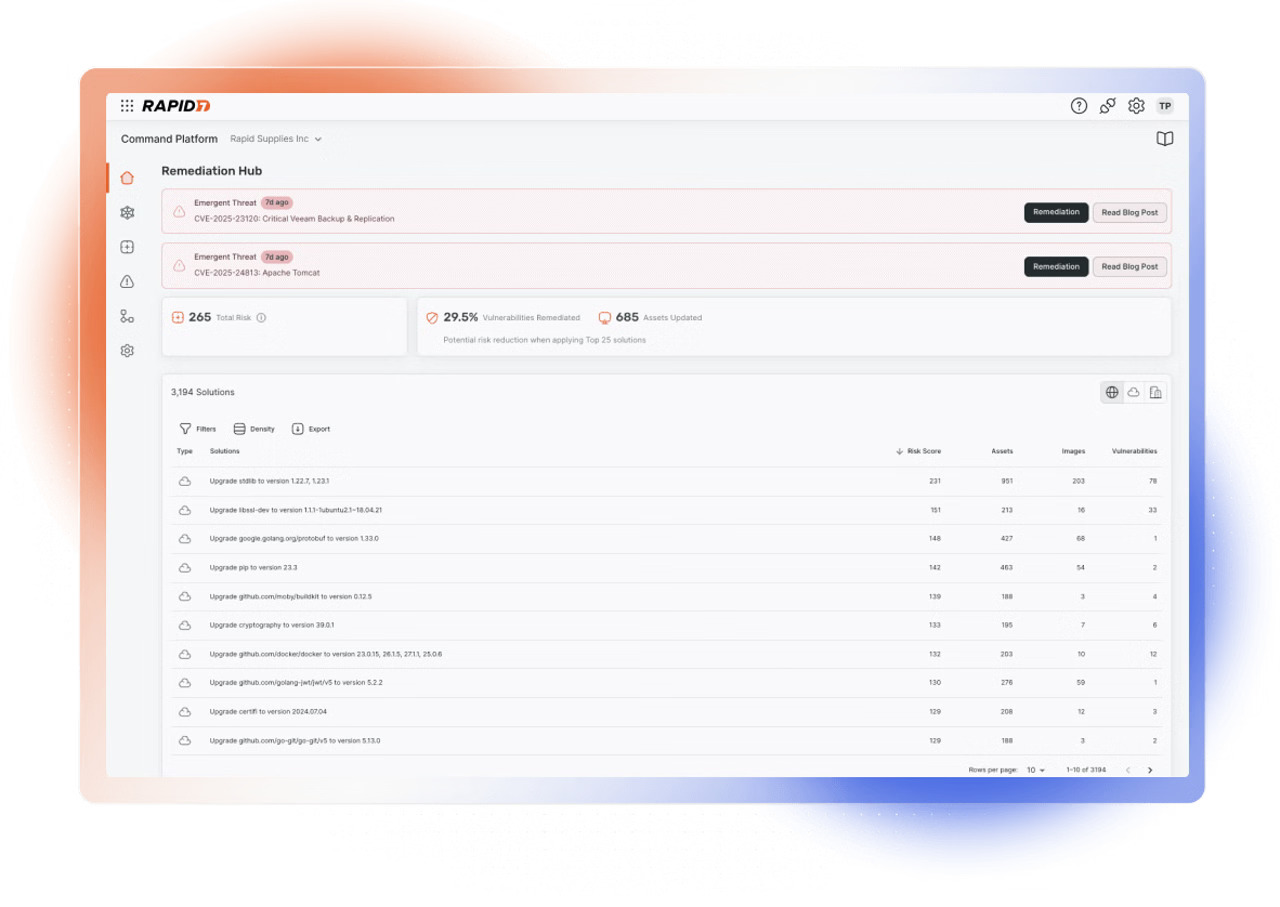Switch to the globe all-solutions view
The image size is (1280, 907).
click(1111, 393)
